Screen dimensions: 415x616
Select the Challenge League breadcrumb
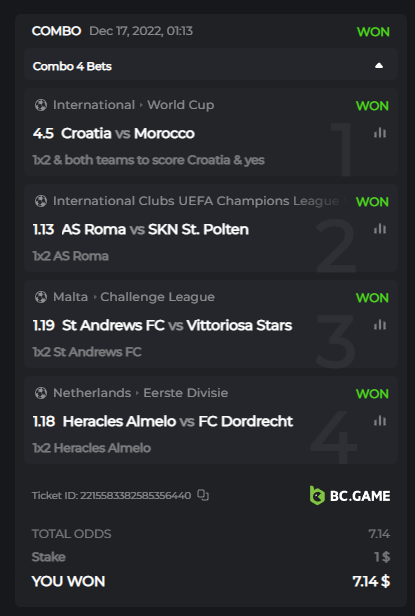(x=158, y=297)
